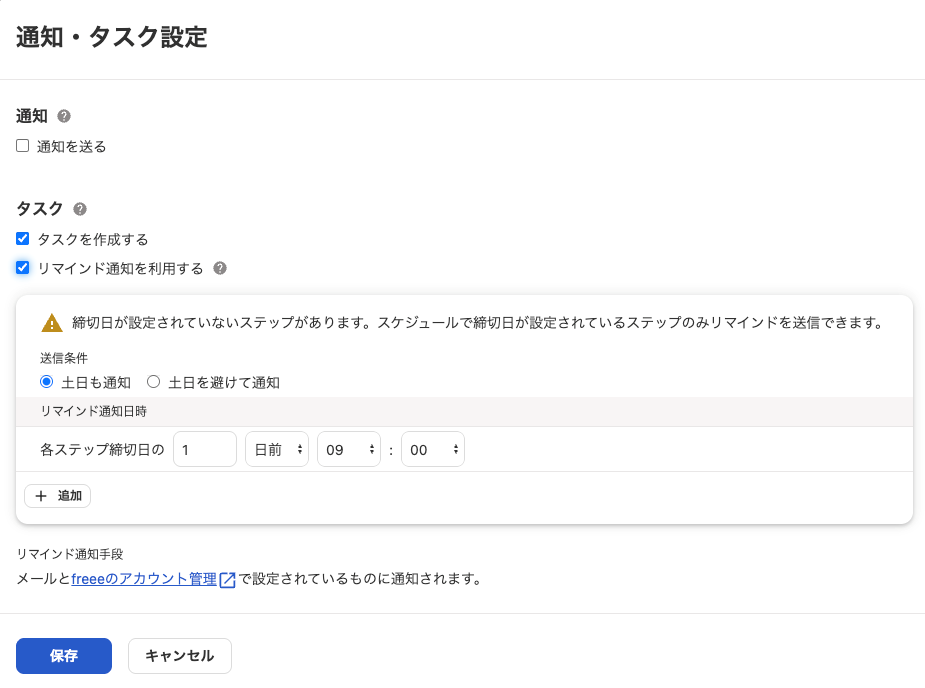Viewport: 925px width, 688px height.
Task: Click the help icon next to 通知 heading
Action: coord(64,116)
